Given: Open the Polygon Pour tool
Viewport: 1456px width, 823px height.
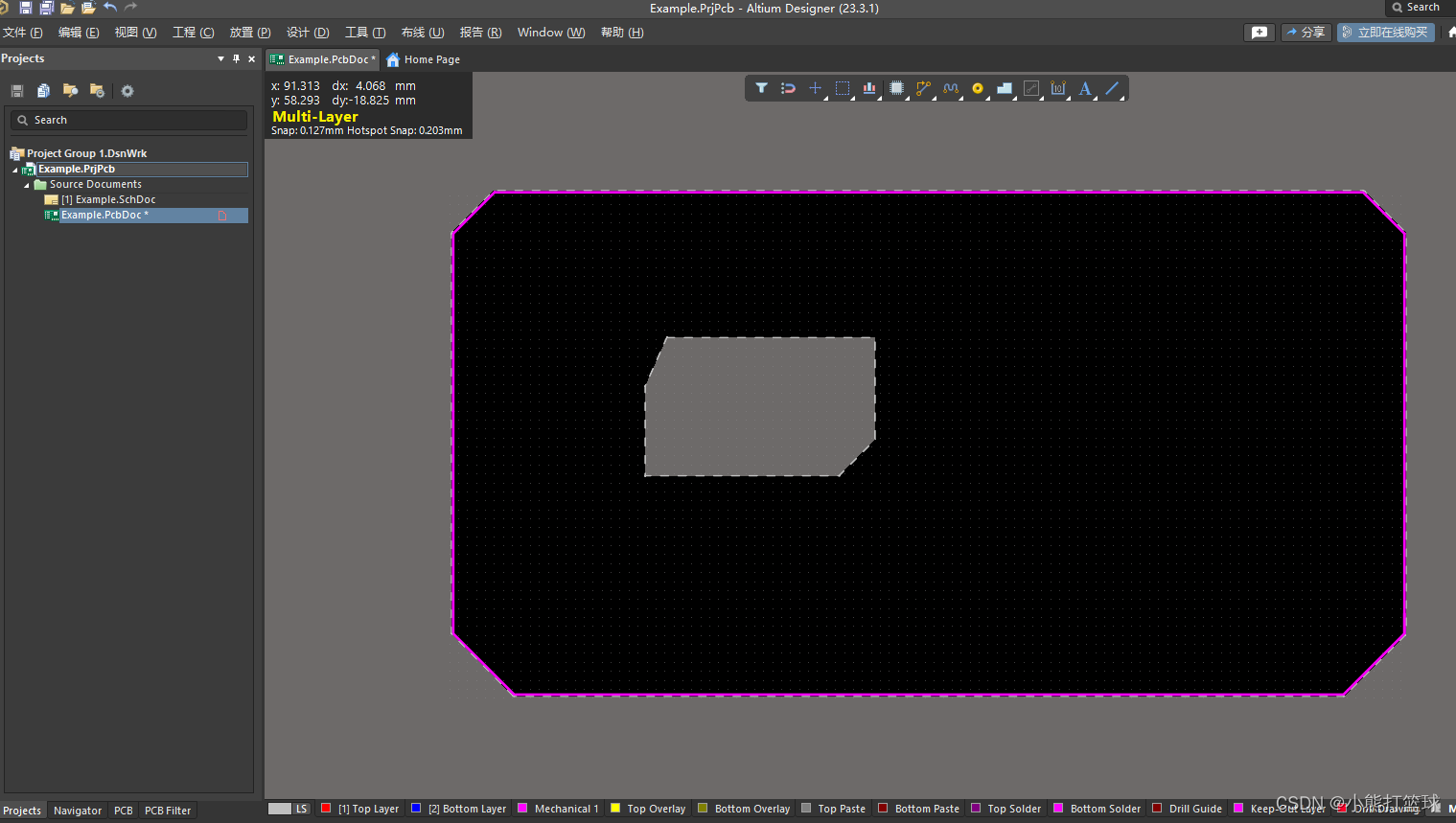Looking at the screenshot, I should point(1004,88).
